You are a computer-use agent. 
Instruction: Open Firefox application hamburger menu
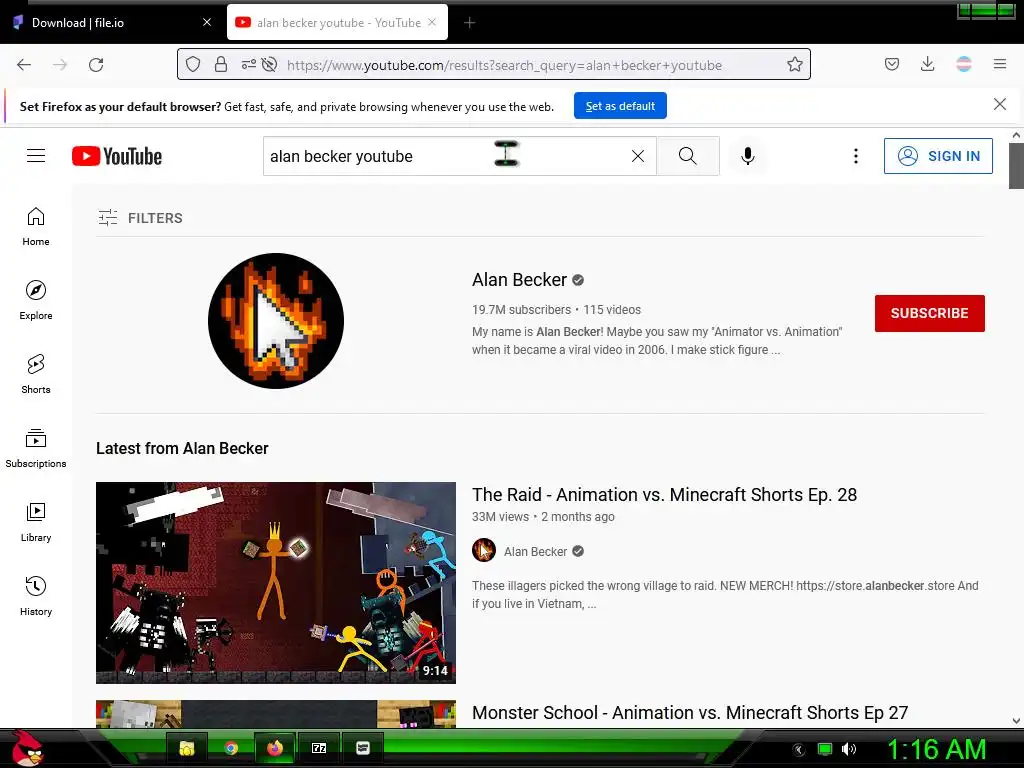(x=1000, y=64)
